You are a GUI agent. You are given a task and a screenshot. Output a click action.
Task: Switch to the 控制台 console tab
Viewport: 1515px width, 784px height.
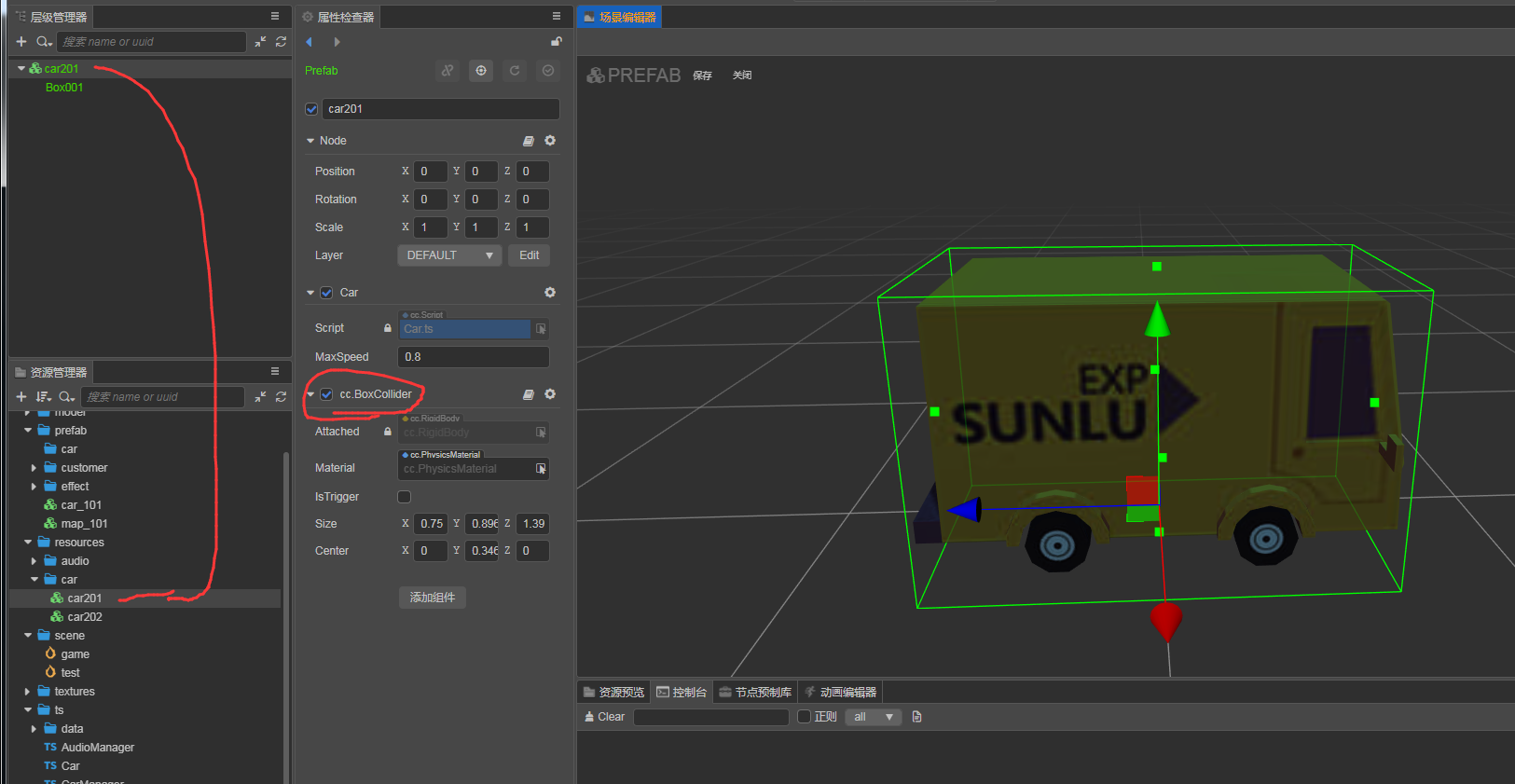coord(682,692)
